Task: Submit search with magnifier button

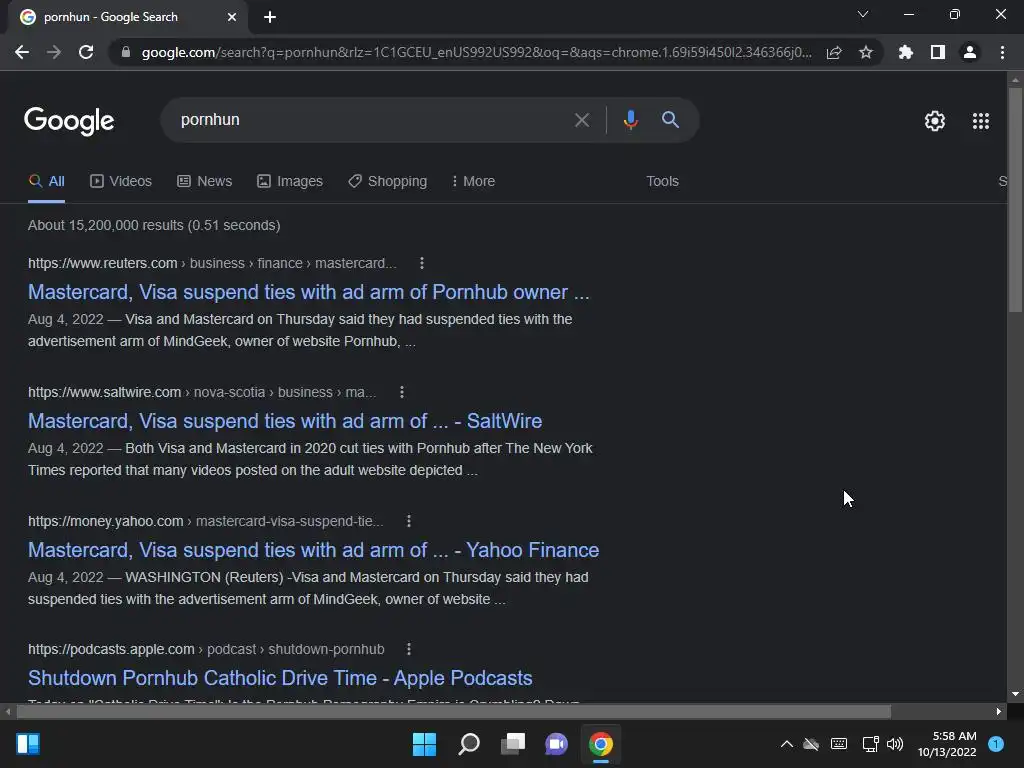Action: 670,120
